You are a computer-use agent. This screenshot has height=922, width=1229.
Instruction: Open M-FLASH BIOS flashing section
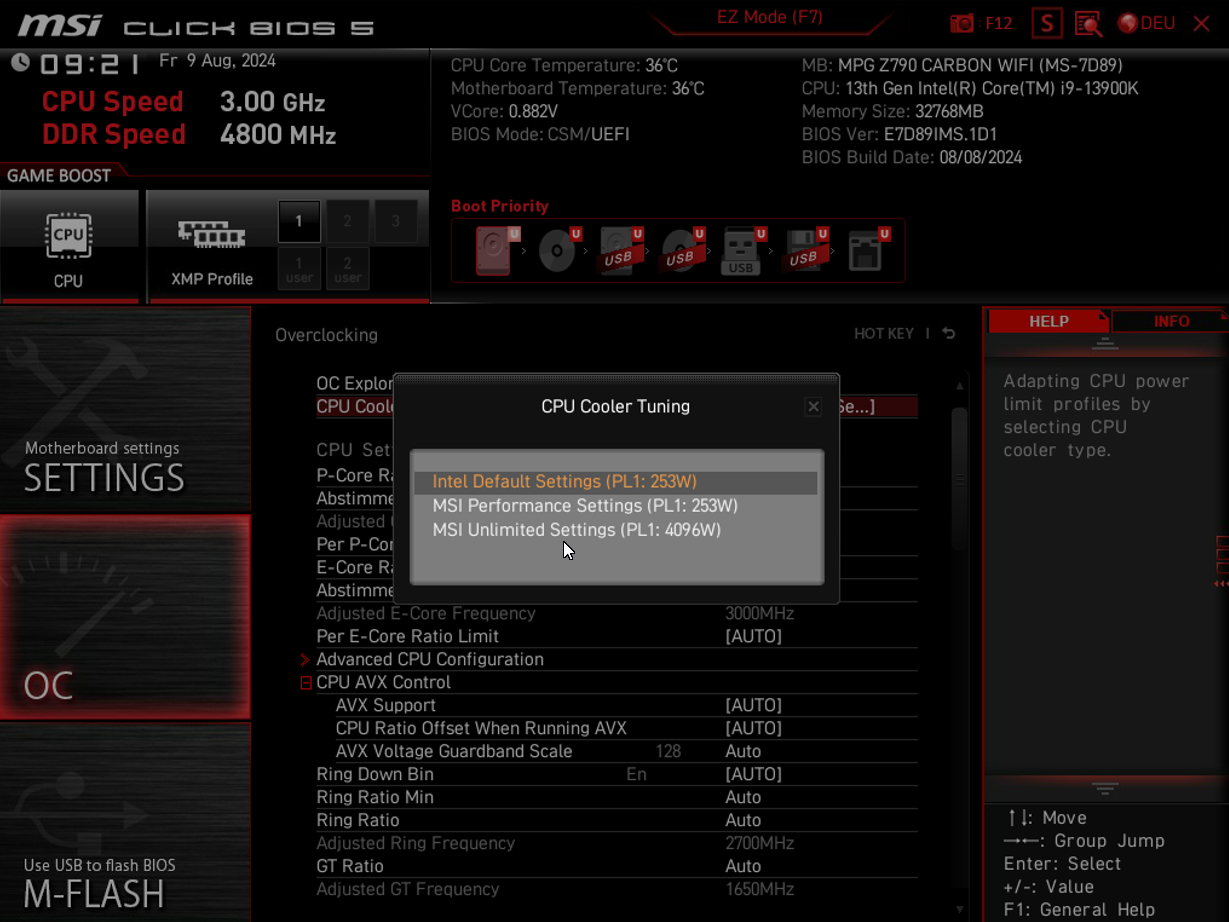(x=125, y=822)
